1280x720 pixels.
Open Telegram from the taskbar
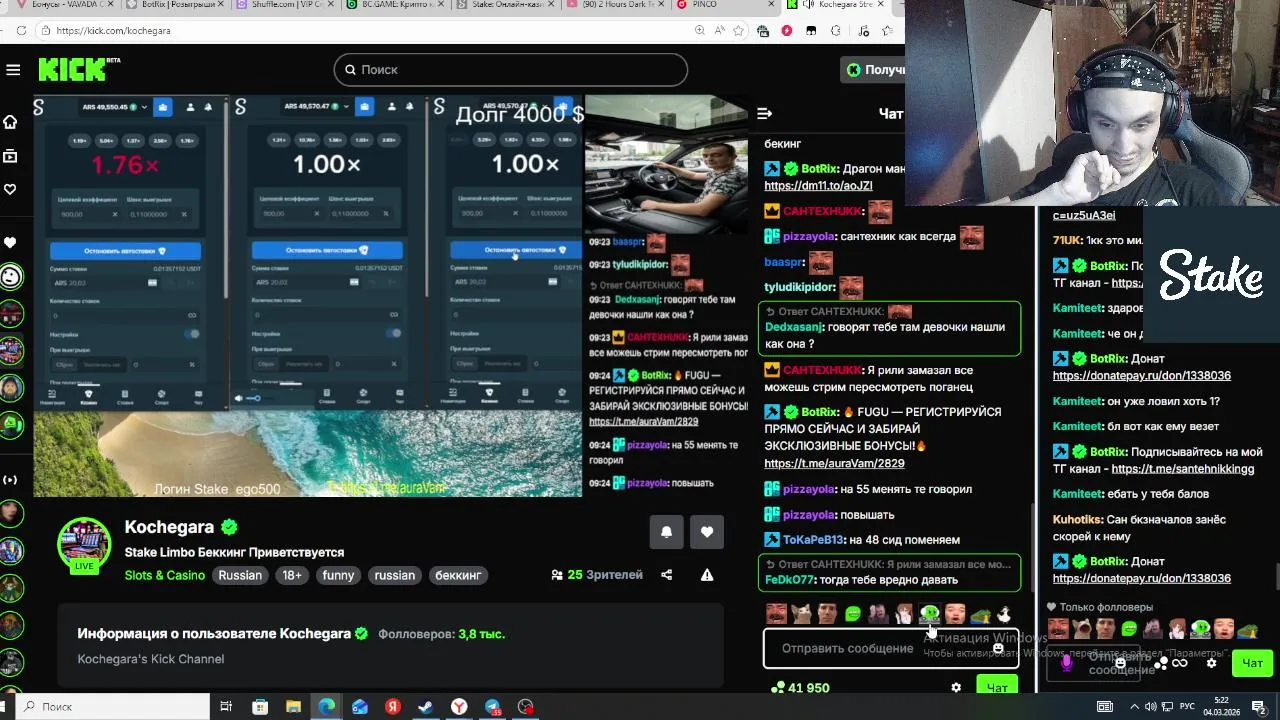(493, 707)
